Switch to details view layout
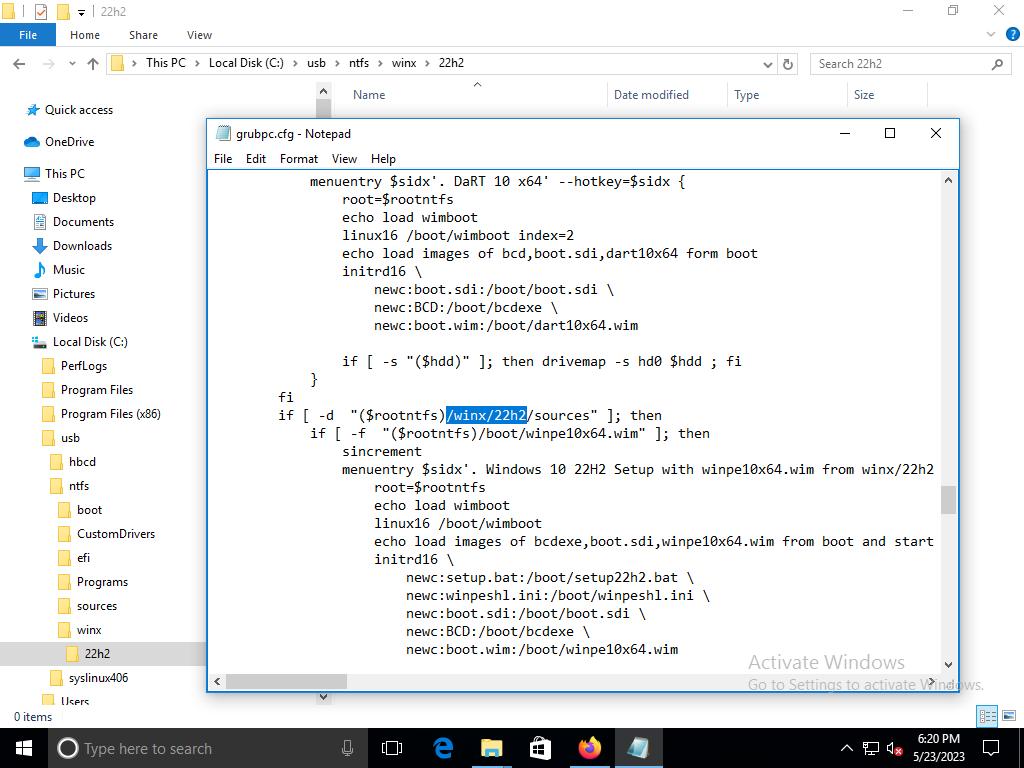The width and height of the screenshot is (1024, 768). [987, 716]
